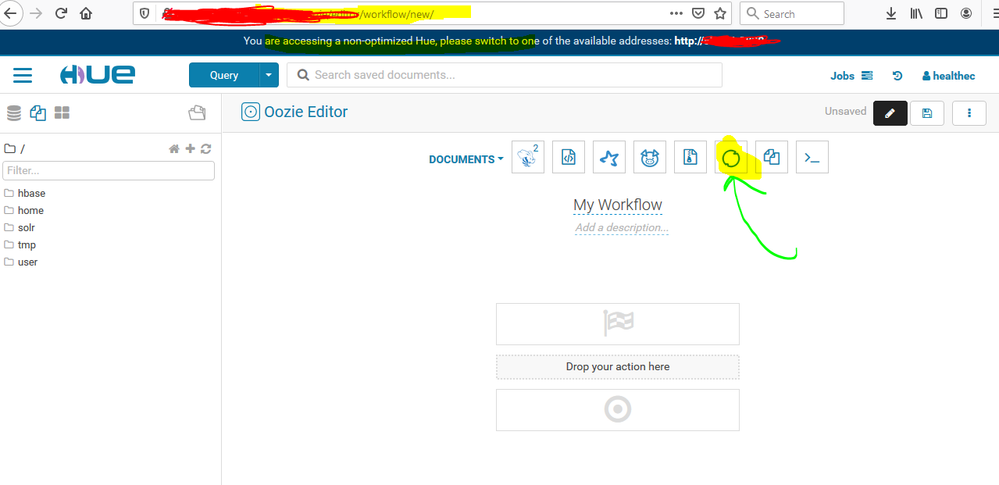Open the file browser folder icon
The image size is (999, 485).
(x=198, y=113)
